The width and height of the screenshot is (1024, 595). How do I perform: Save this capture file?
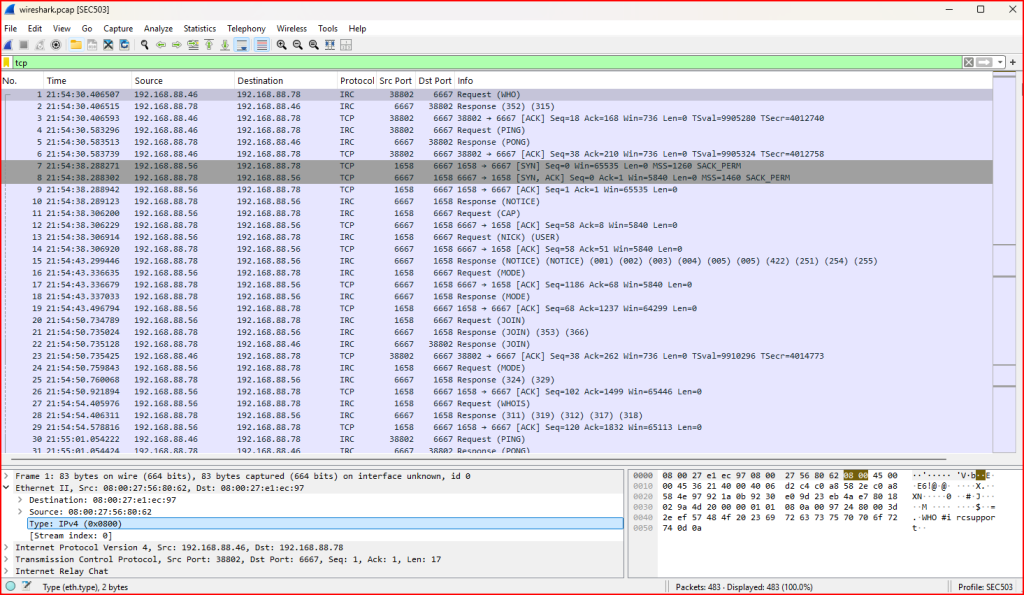point(92,45)
